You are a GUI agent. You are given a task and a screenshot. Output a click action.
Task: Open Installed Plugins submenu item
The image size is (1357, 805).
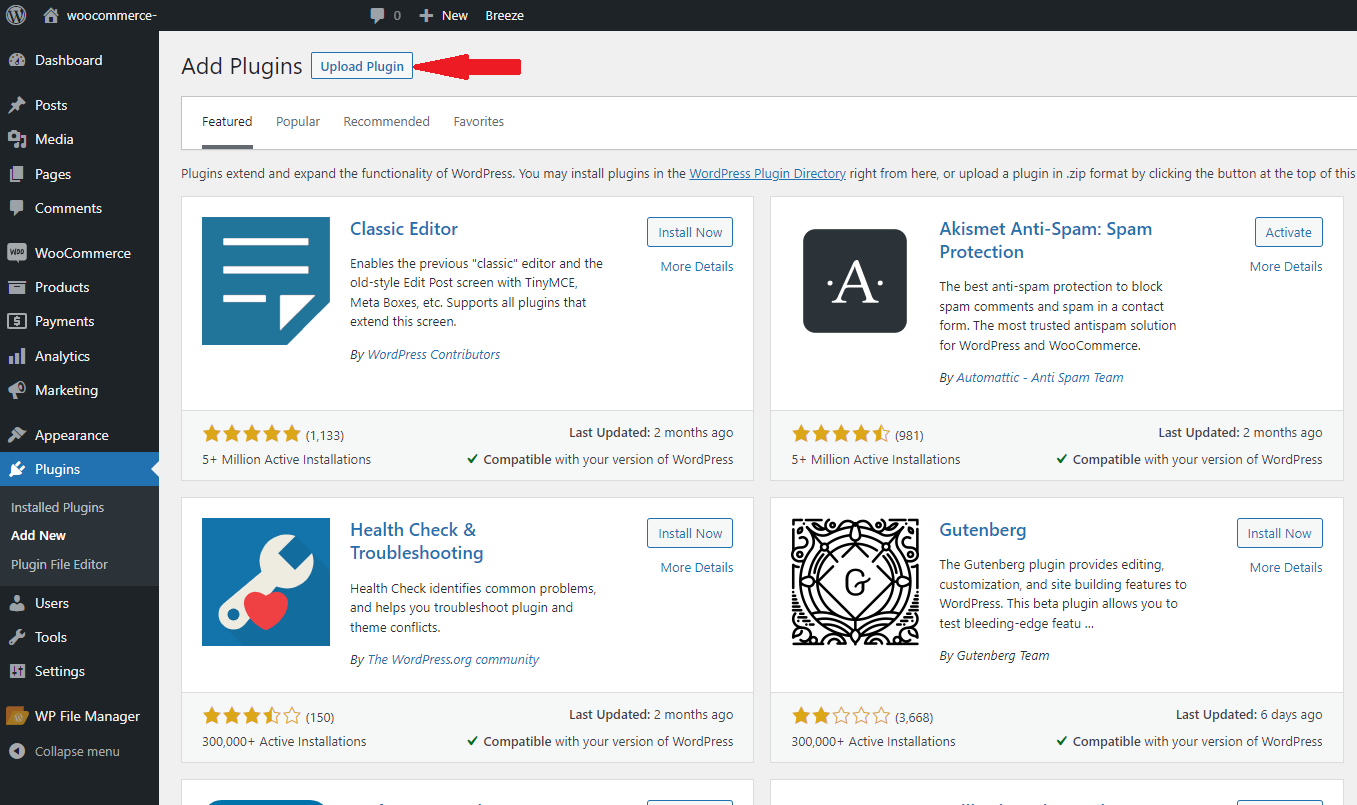57,507
